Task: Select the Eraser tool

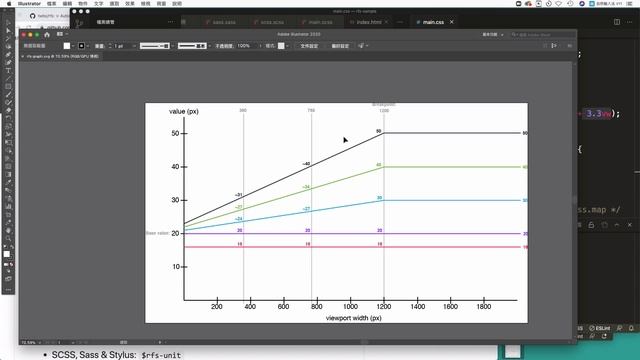Action: (8, 111)
